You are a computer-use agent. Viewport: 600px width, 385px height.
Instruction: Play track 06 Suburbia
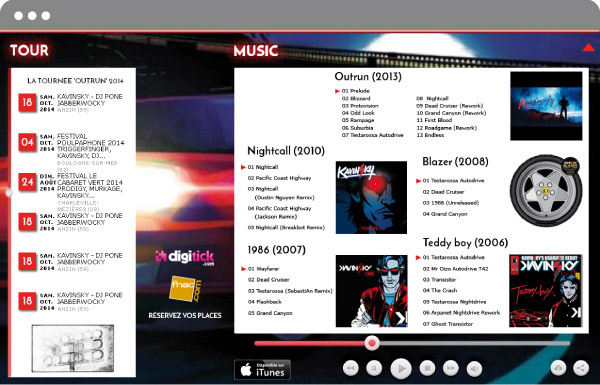[x=357, y=128]
